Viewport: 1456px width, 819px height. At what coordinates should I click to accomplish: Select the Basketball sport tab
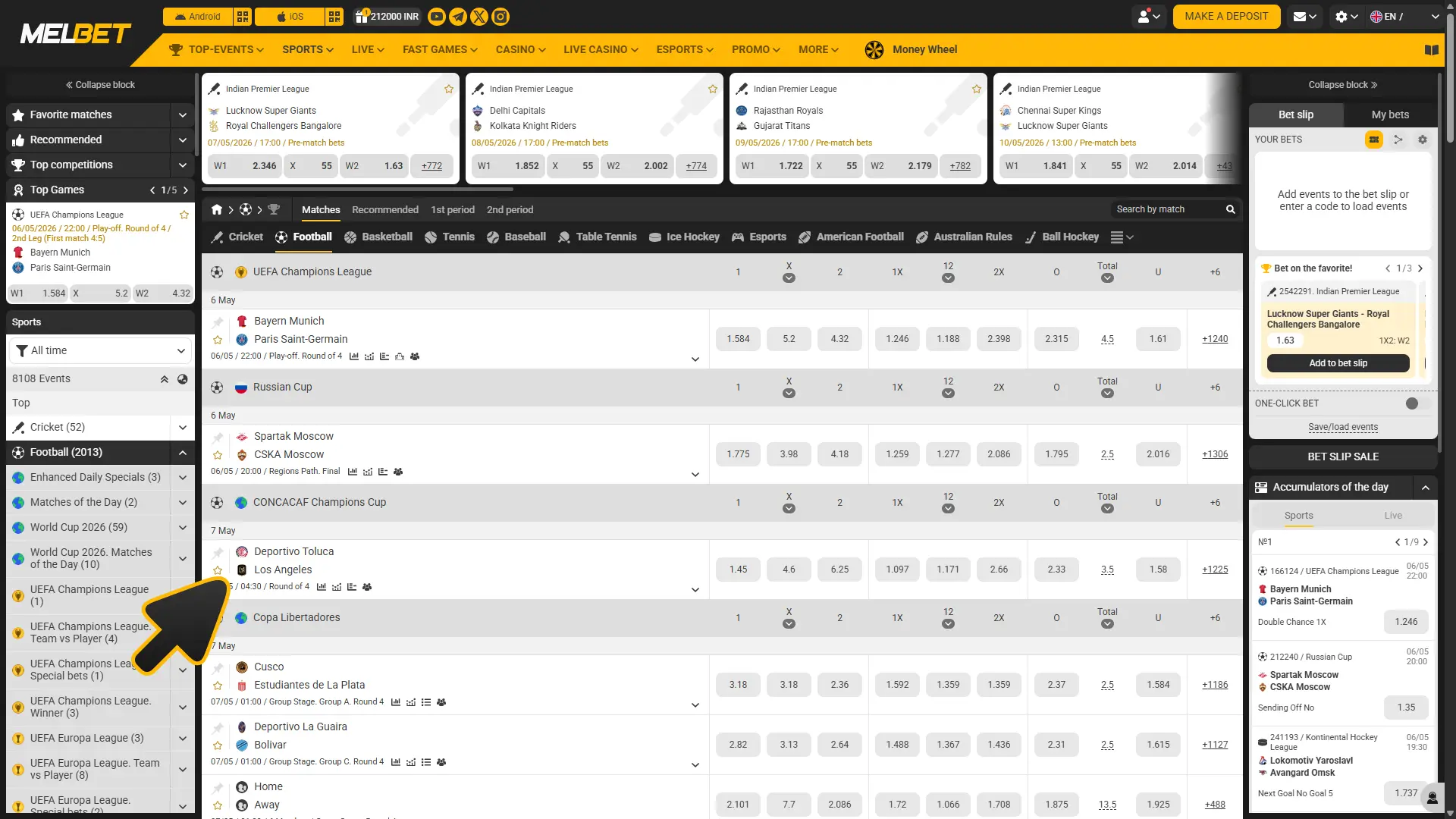click(x=378, y=237)
